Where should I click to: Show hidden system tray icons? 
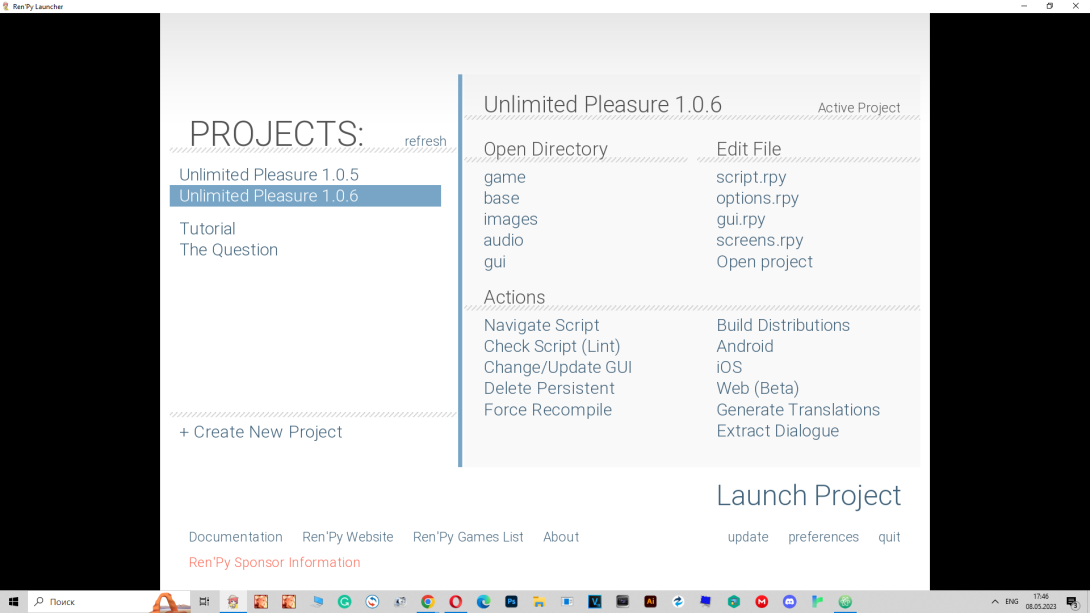995,602
